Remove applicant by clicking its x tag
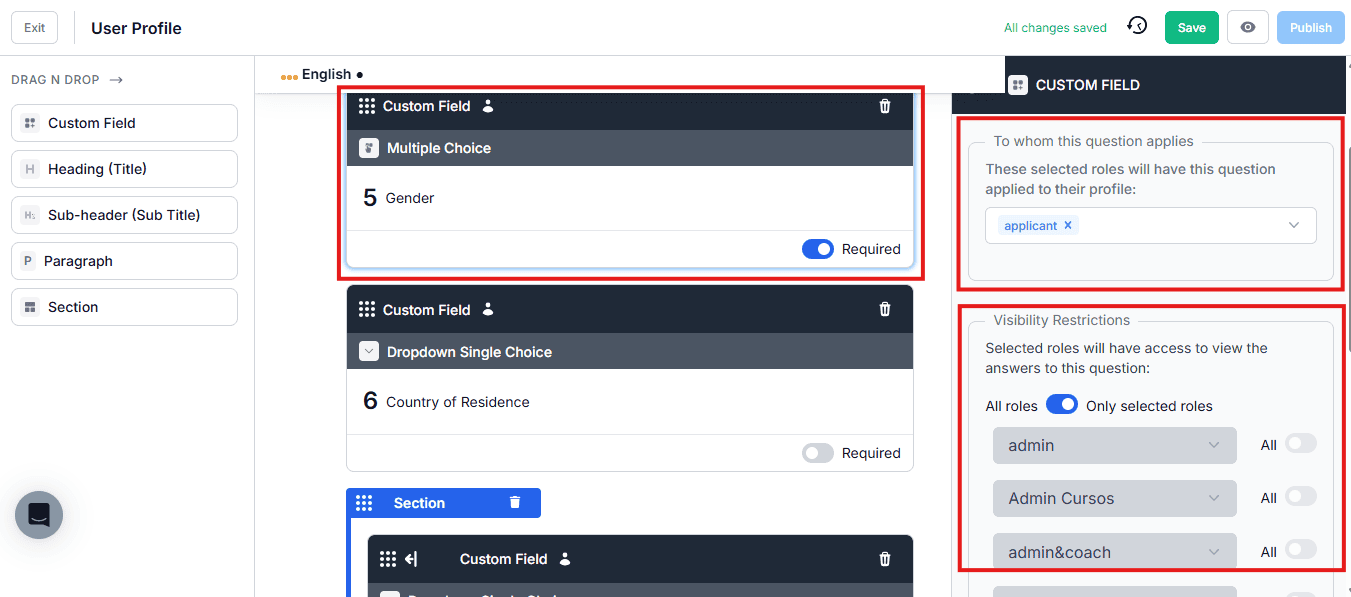Viewport: 1351px width, 597px height. (1067, 225)
